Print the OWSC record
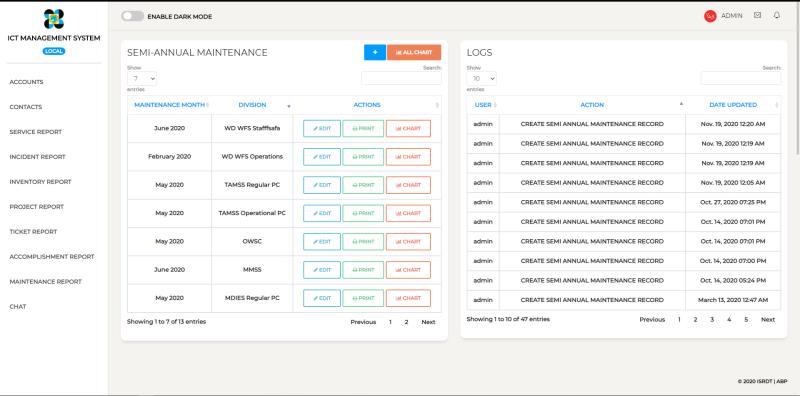This screenshot has width=800, height=396. pyautogui.click(x=363, y=242)
